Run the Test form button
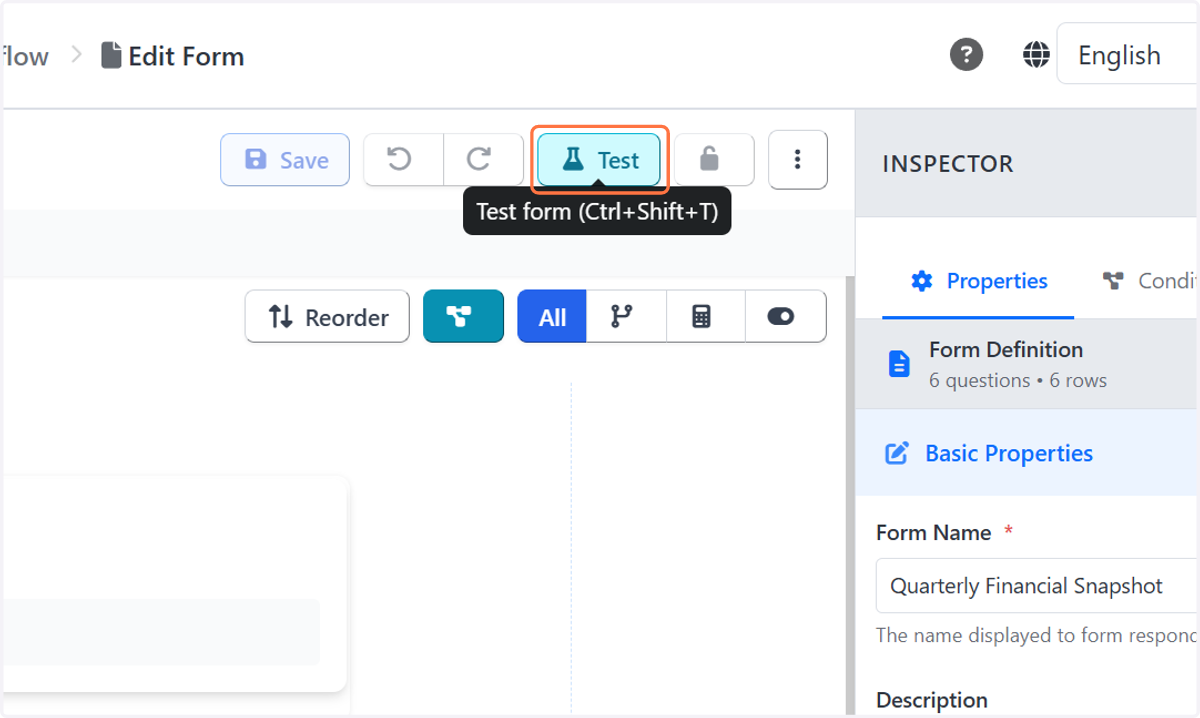This screenshot has width=1200, height=718. pos(599,160)
